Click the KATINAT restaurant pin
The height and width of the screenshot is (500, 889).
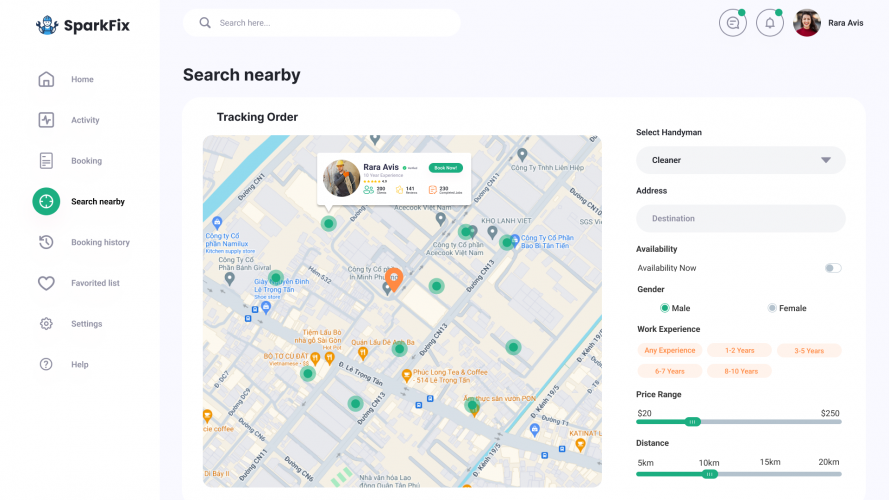pyautogui.click(x=580, y=444)
